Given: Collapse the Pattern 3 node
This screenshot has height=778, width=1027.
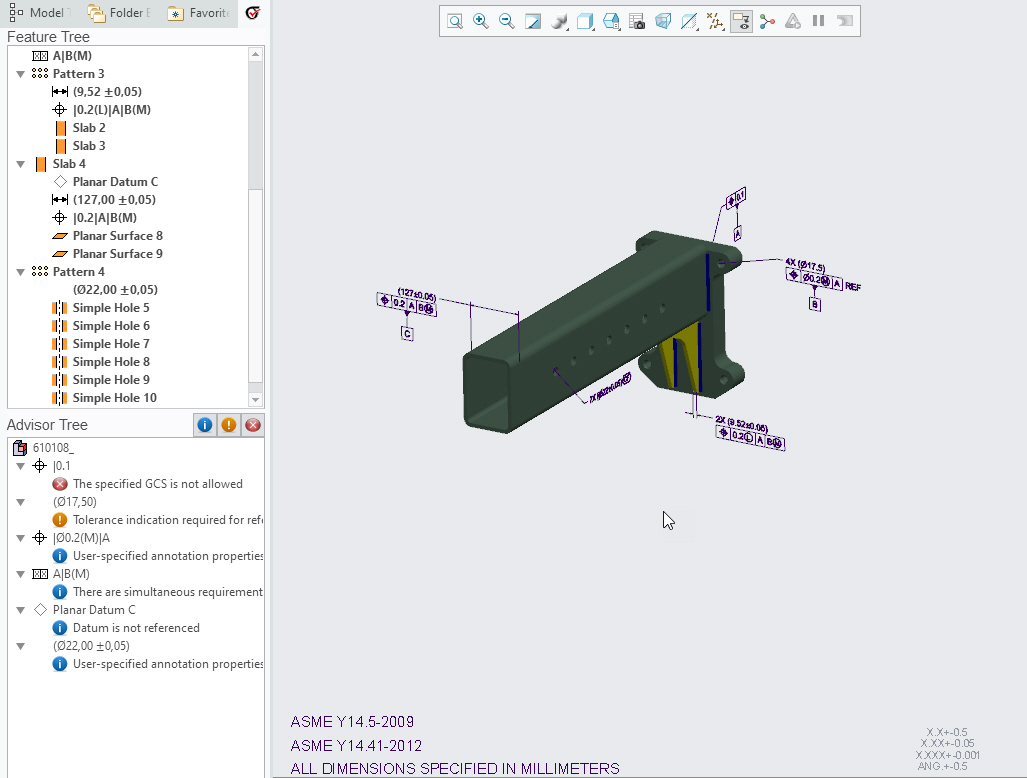Looking at the screenshot, I should click(20, 74).
